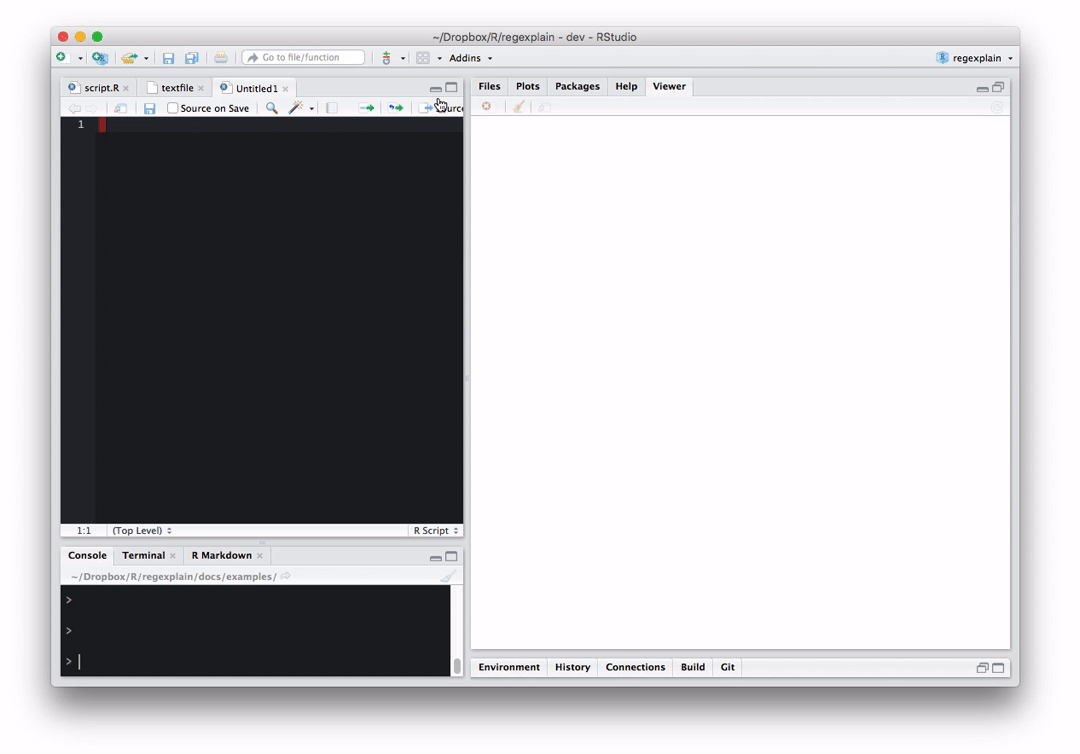Select the Terminal tab in the console pane

[x=144, y=555]
